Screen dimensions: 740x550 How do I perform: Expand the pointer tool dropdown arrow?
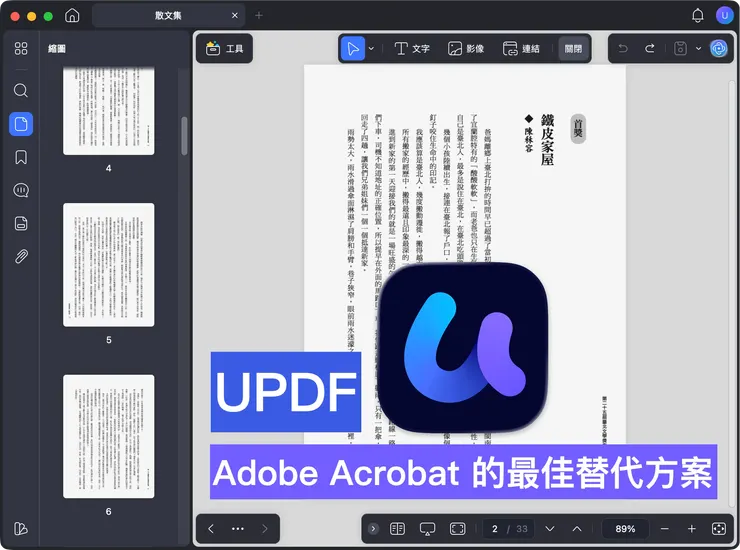tap(371, 49)
